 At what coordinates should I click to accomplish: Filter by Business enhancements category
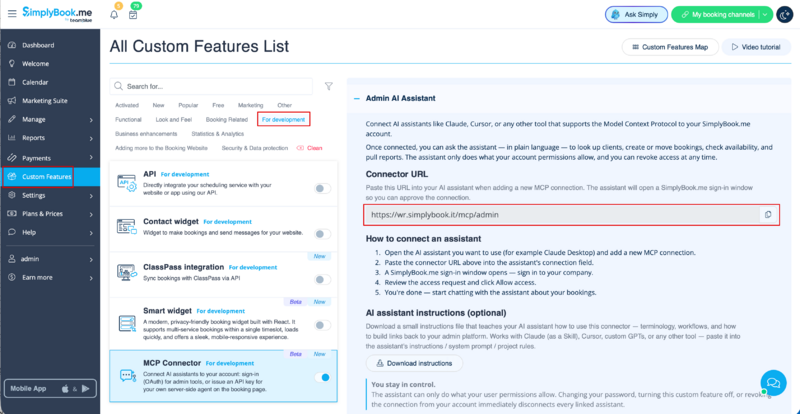coord(146,134)
